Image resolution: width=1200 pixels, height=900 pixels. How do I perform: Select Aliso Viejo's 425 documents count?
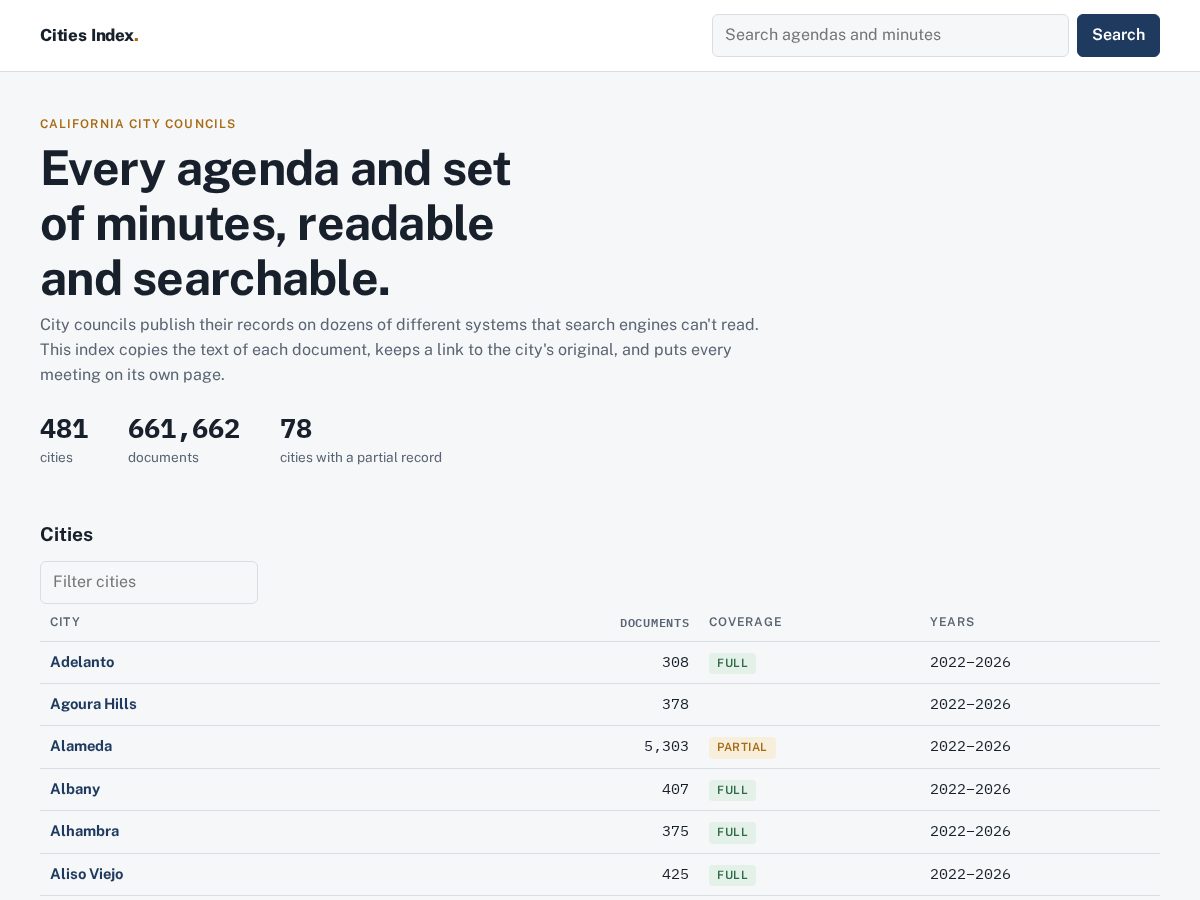pos(675,874)
